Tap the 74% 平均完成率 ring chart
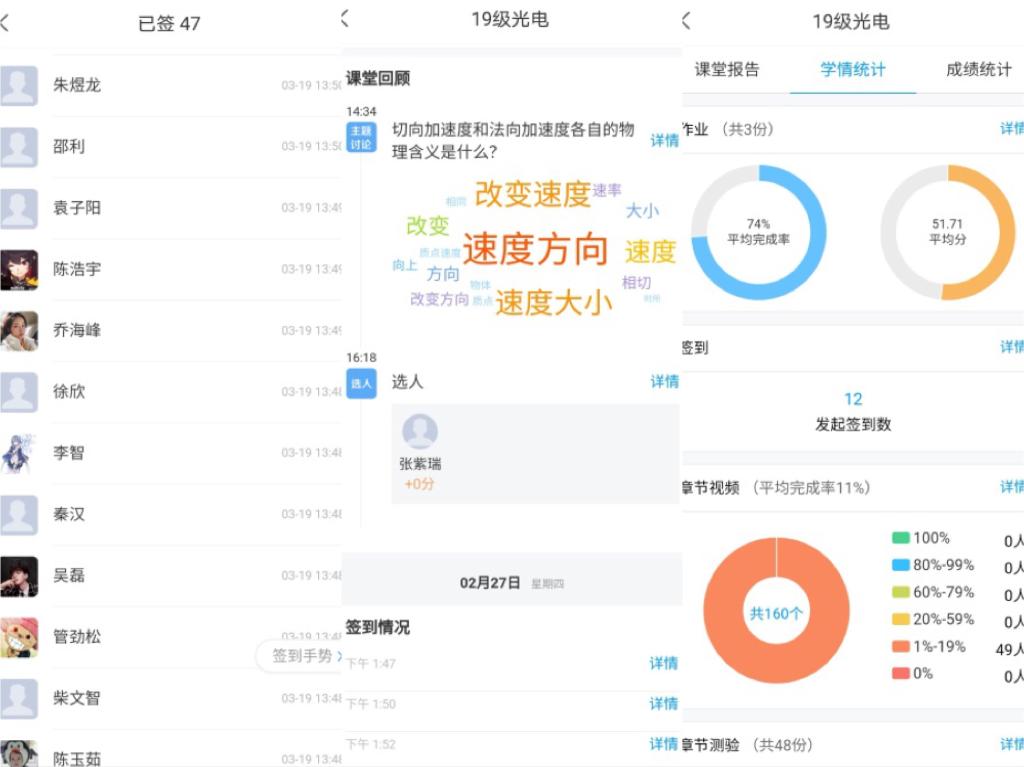 (x=758, y=232)
